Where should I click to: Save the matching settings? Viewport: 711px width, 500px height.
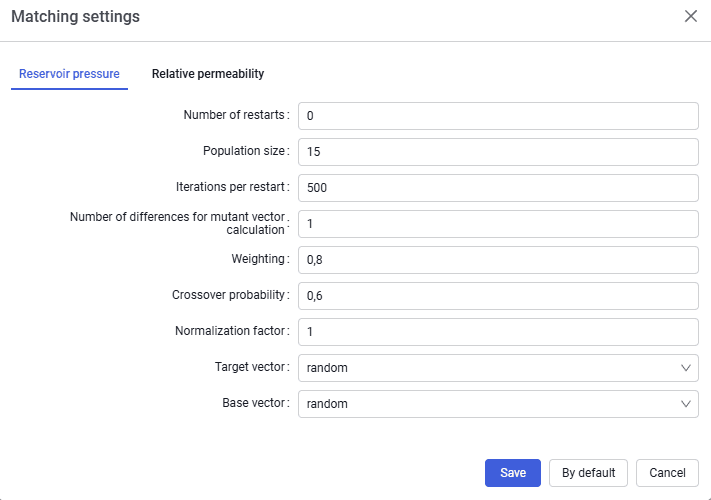click(512, 473)
